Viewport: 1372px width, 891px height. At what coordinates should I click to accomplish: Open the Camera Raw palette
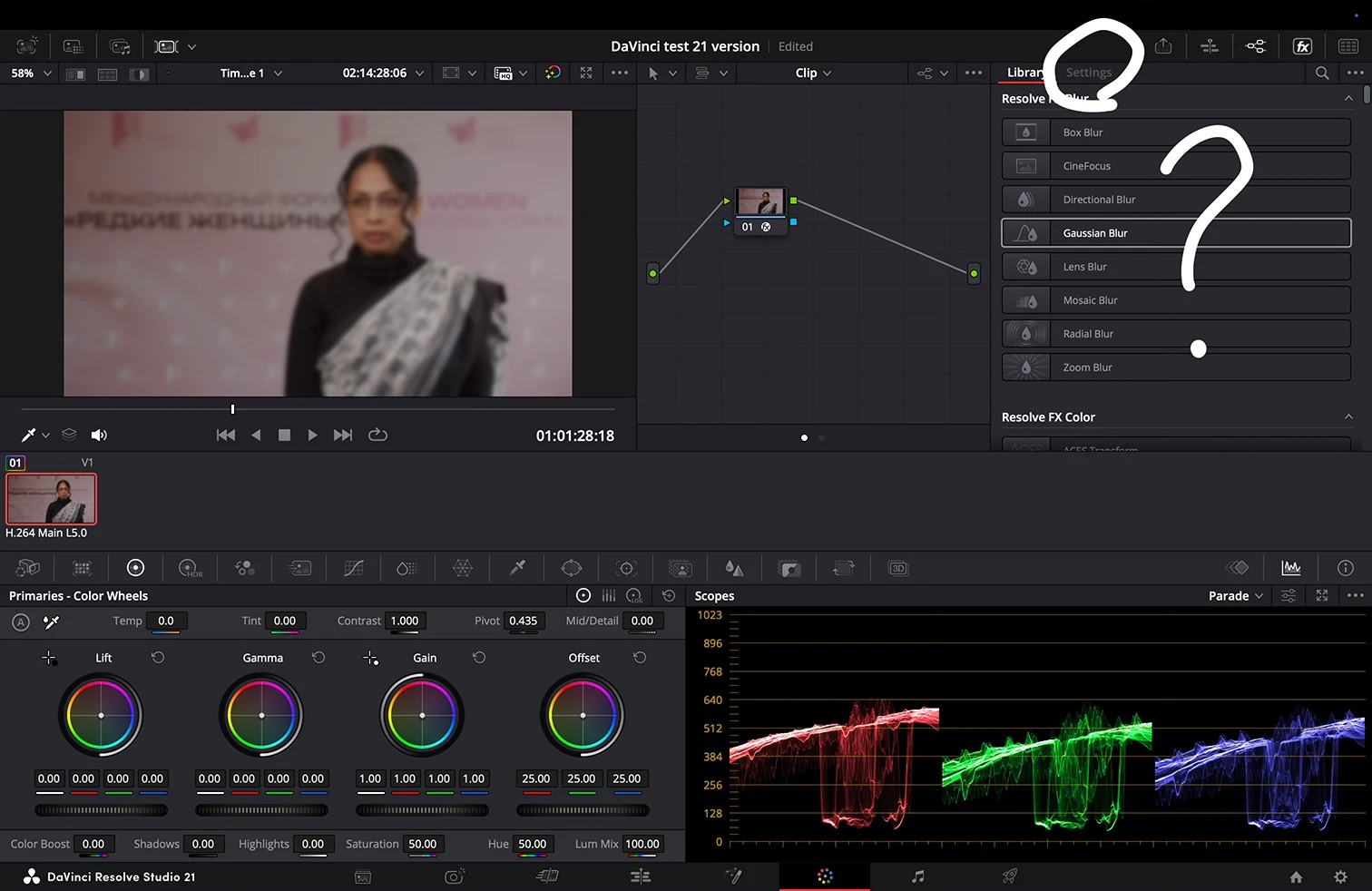coord(28,568)
